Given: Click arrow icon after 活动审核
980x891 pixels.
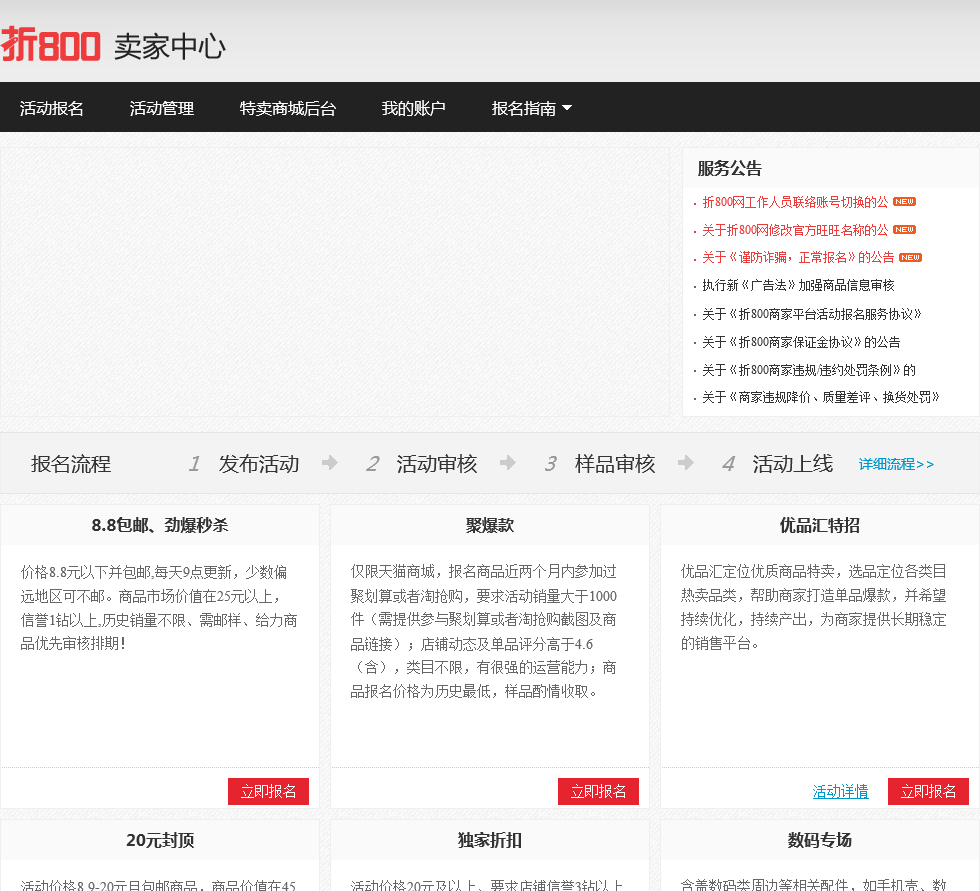Looking at the screenshot, I should click(x=508, y=462).
